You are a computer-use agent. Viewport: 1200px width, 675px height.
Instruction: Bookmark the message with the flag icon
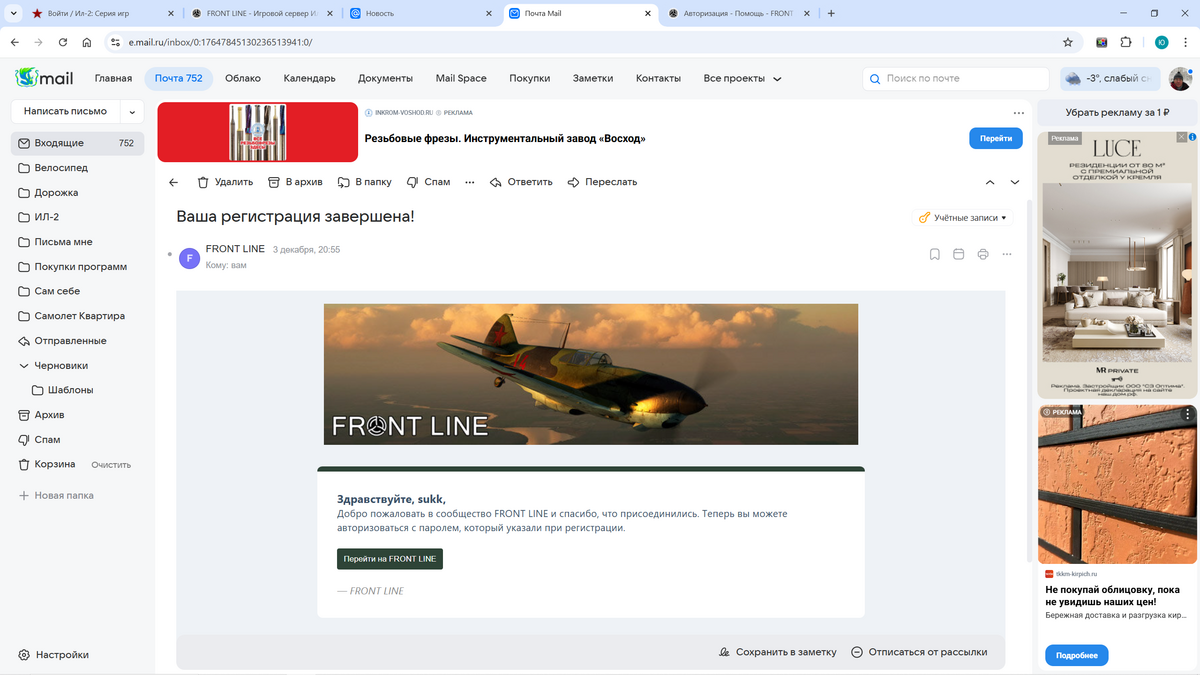[x=934, y=254]
